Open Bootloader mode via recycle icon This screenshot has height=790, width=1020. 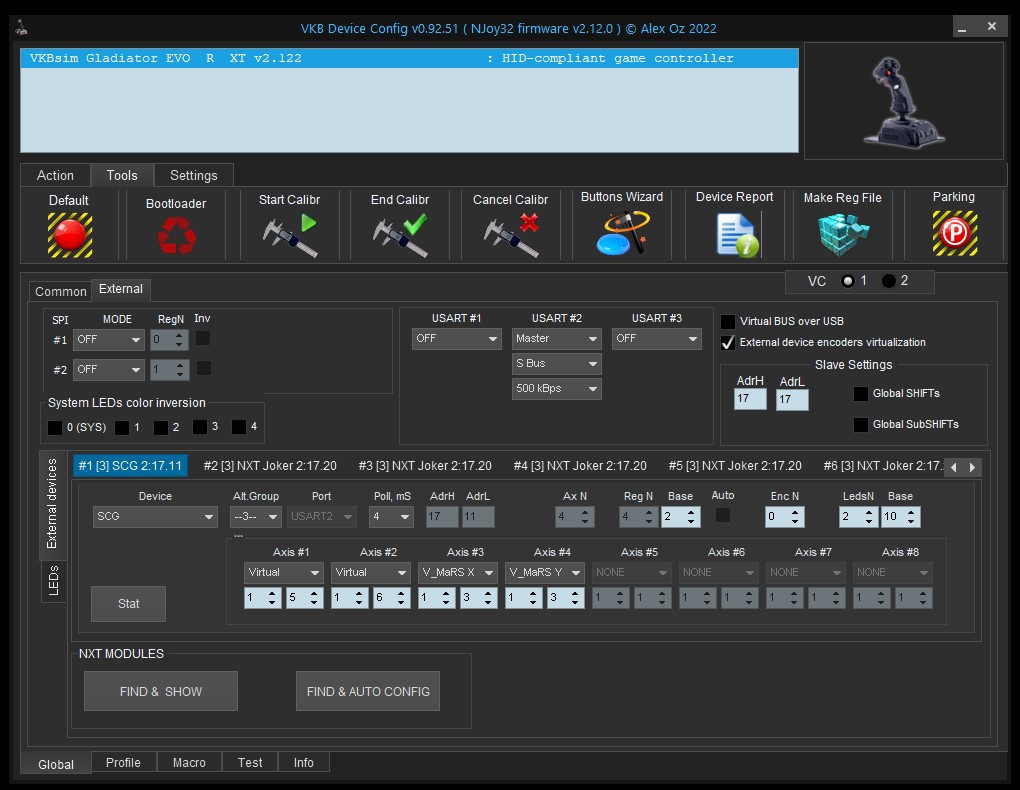(x=176, y=236)
